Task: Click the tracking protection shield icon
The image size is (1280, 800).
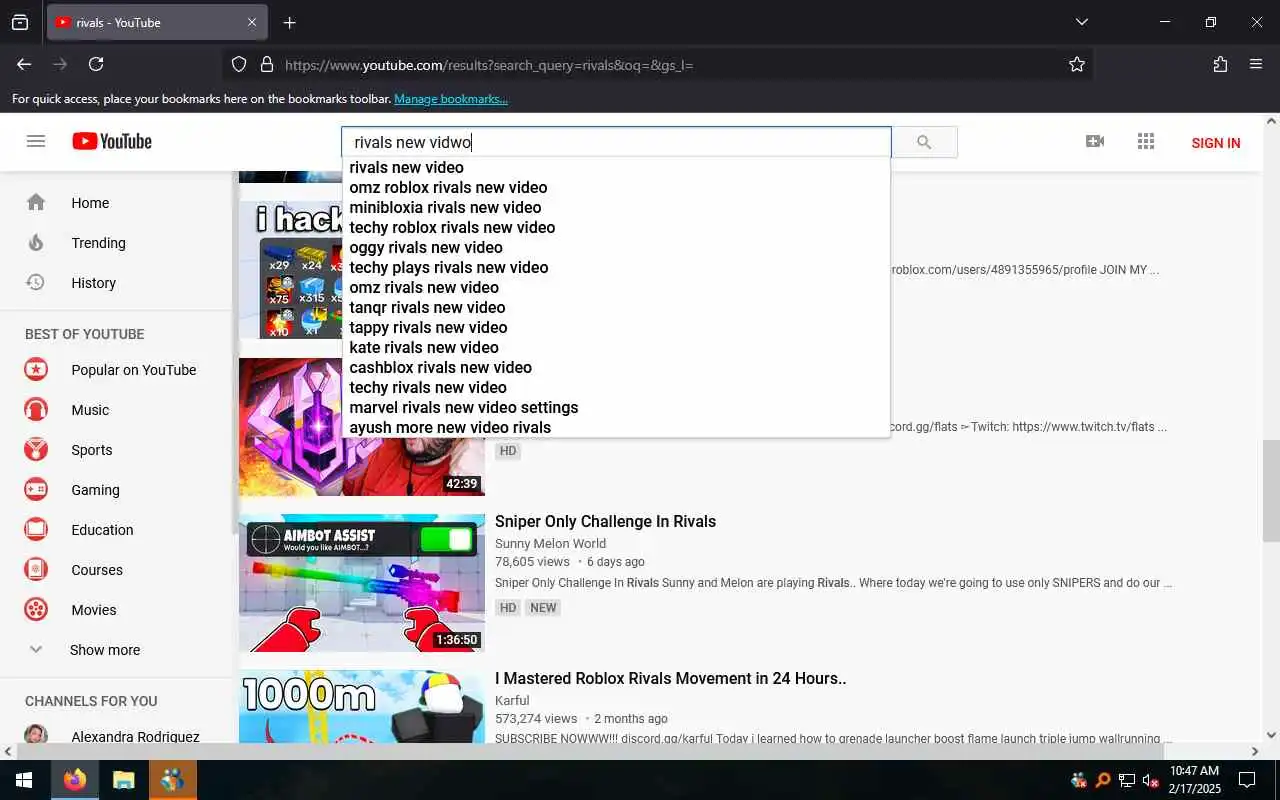Action: pos(239,64)
